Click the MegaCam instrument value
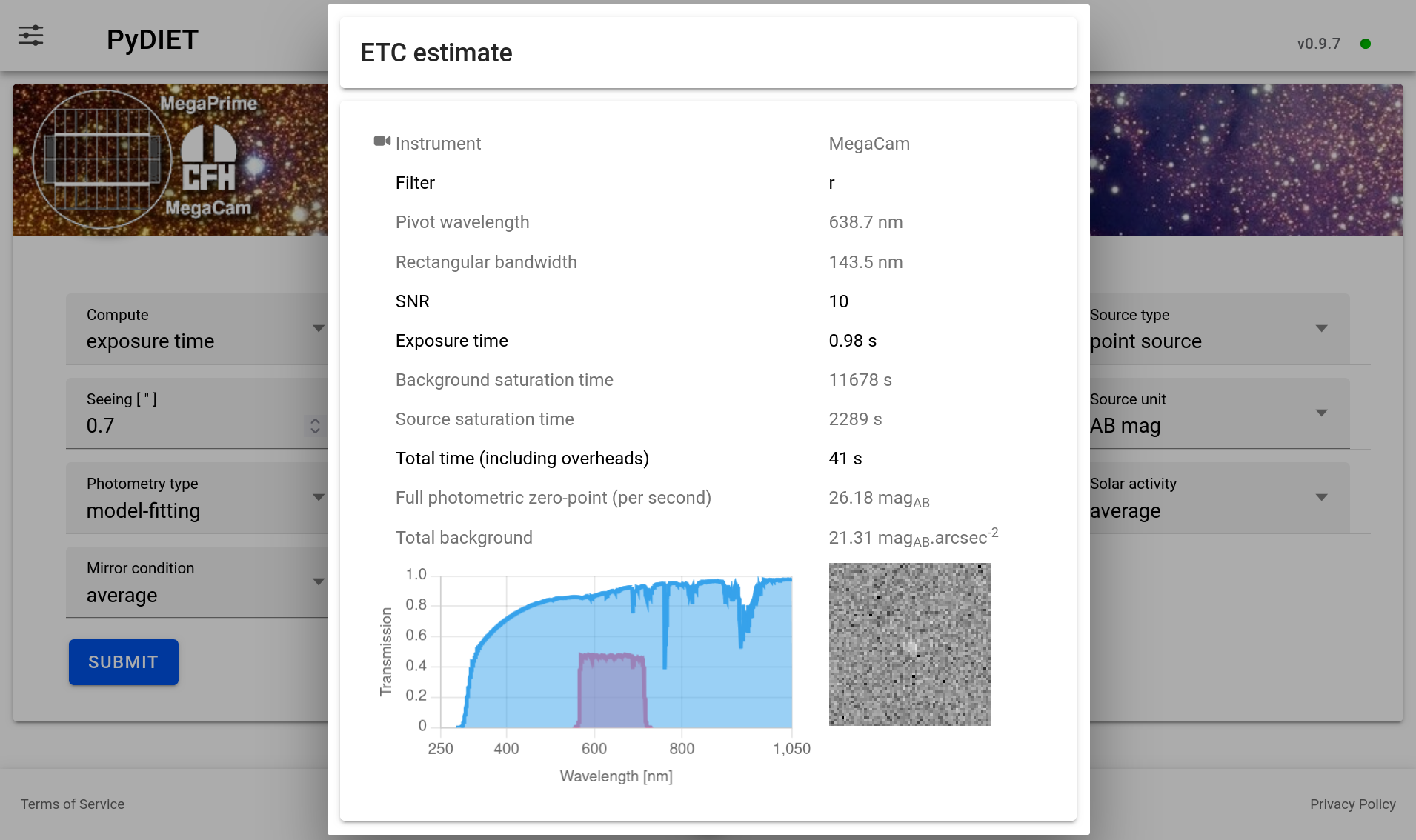This screenshot has height=840, width=1416. pyautogui.click(x=869, y=144)
